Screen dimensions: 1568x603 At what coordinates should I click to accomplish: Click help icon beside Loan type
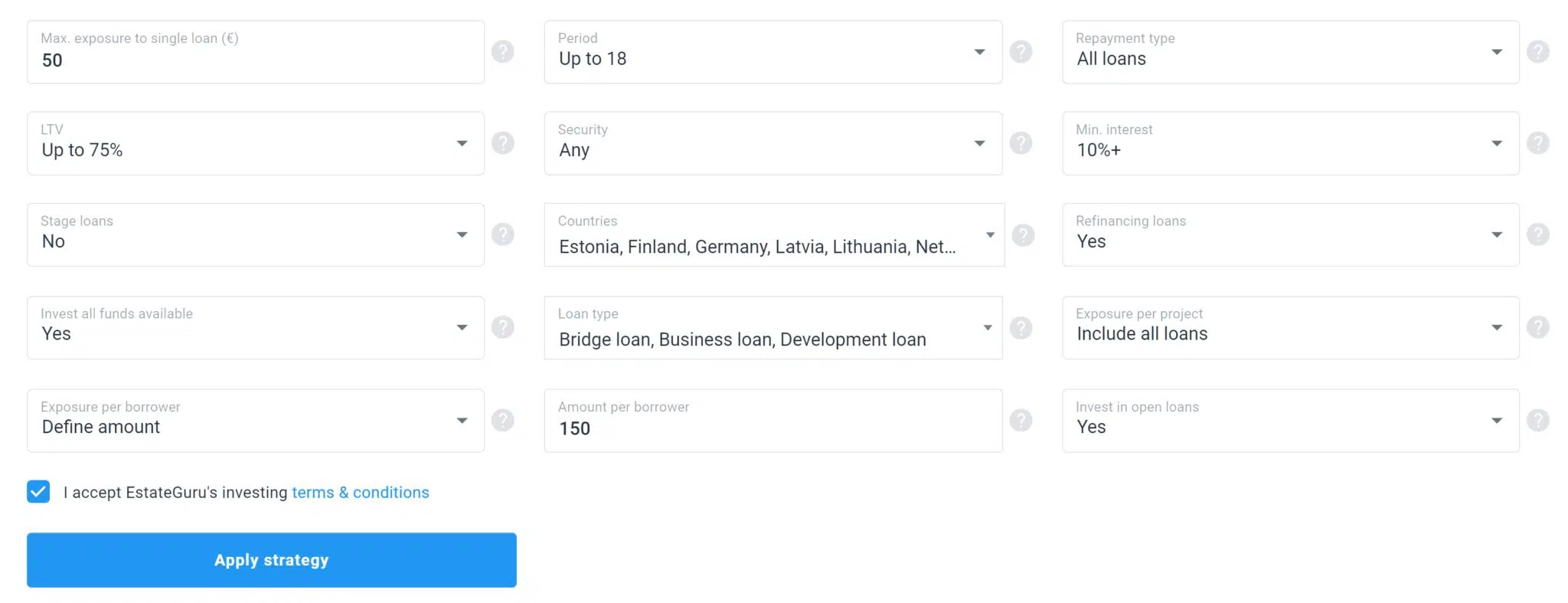click(x=1021, y=328)
